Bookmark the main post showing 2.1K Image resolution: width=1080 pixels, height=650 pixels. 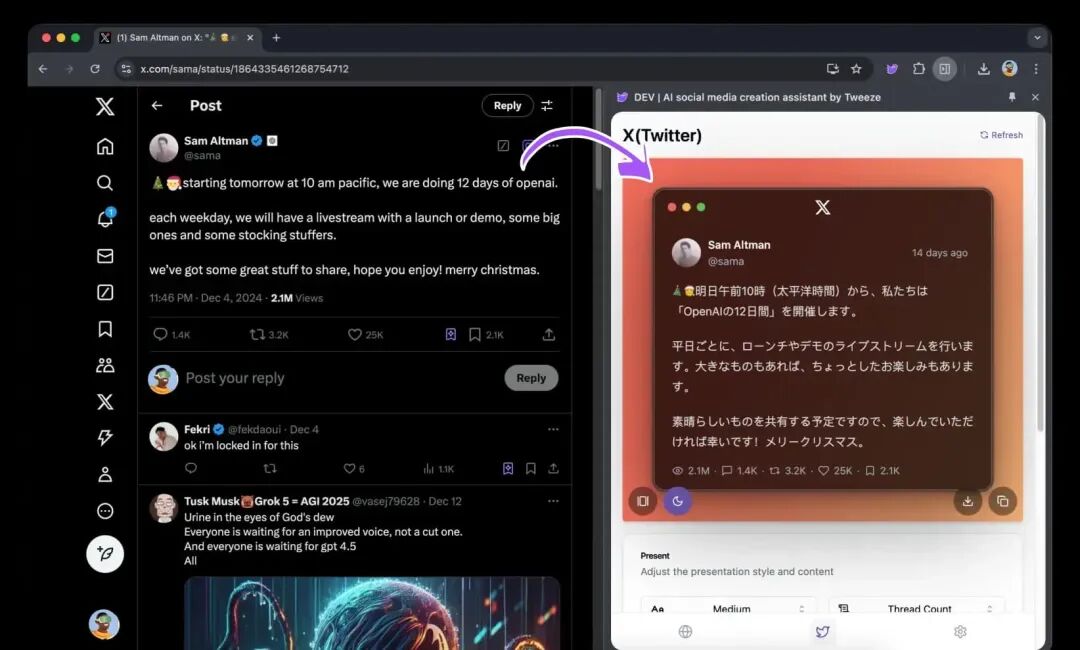pyautogui.click(x=475, y=334)
